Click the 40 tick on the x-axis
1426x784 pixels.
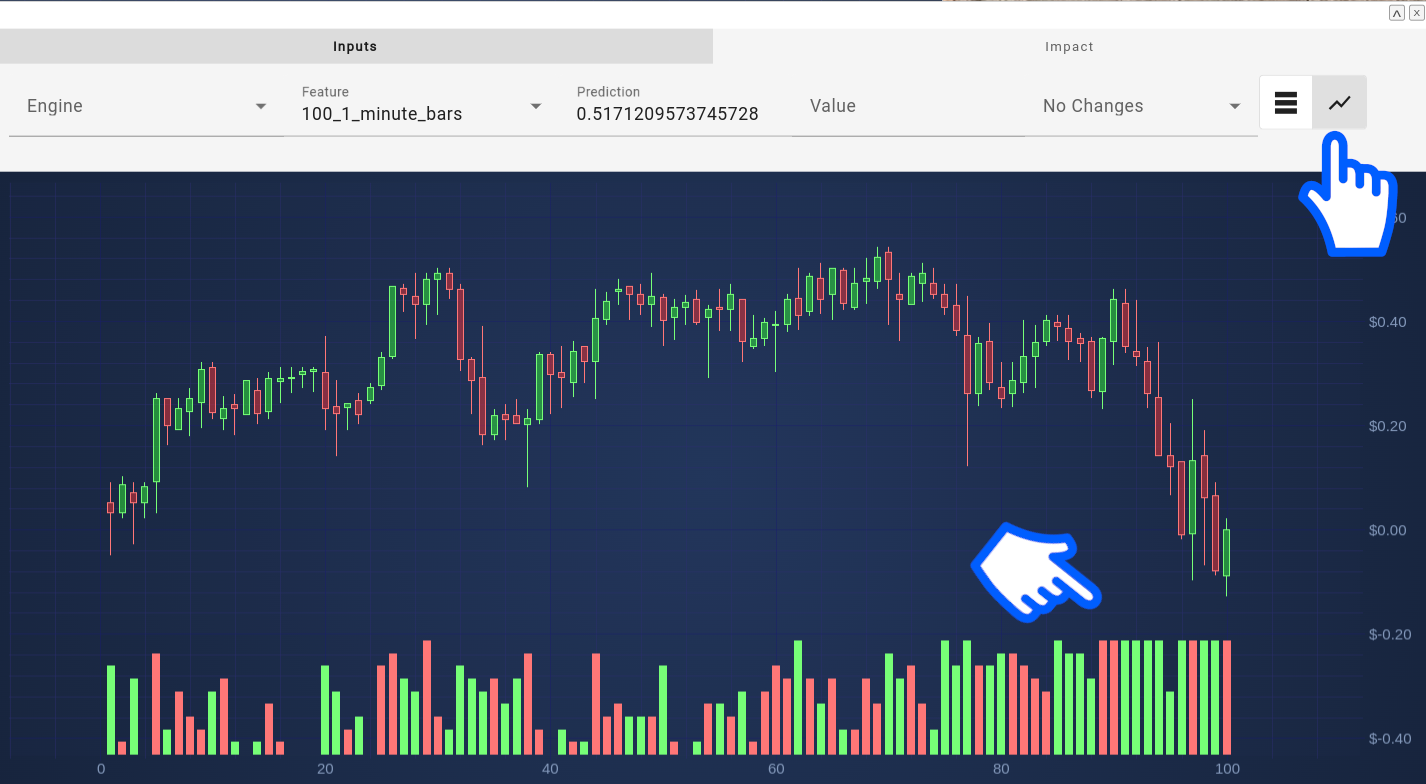pyautogui.click(x=549, y=769)
